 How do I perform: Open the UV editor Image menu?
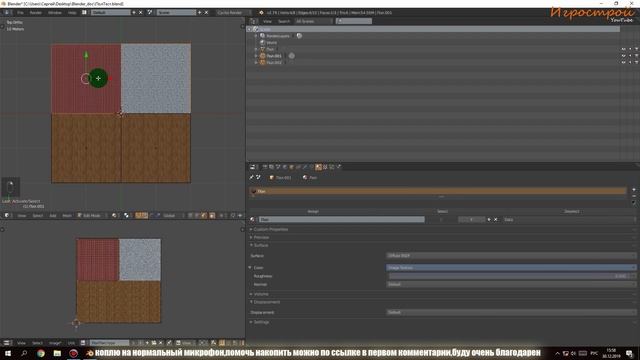coord(55,343)
